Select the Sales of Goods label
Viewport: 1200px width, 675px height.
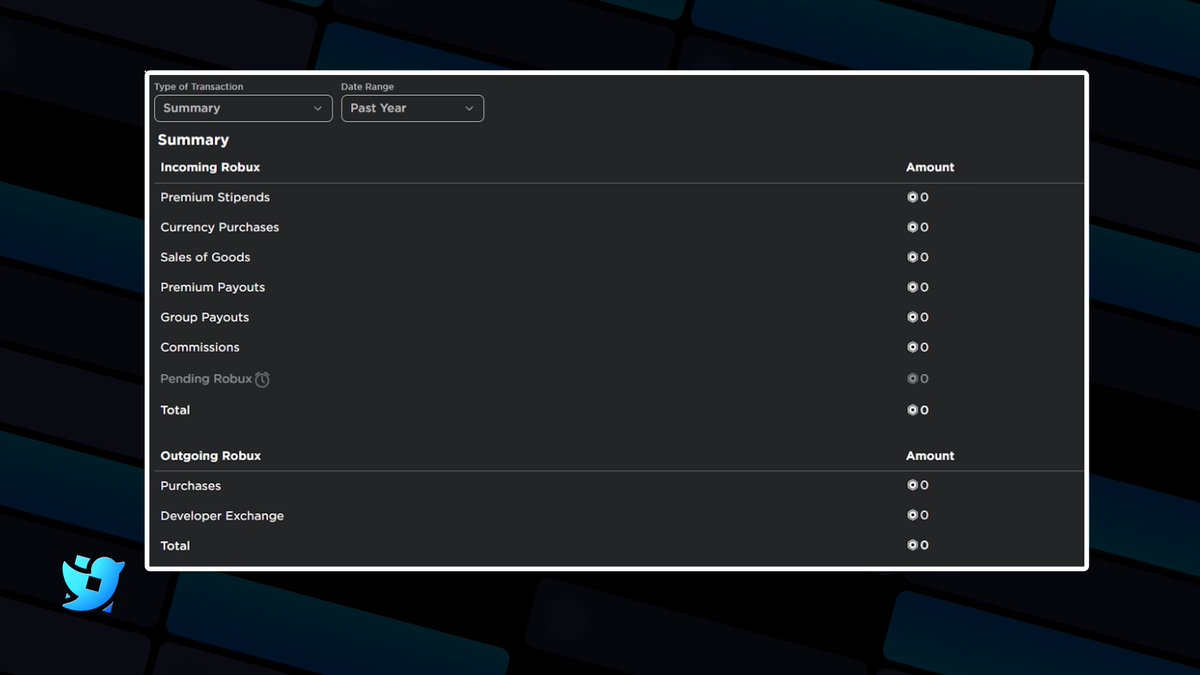(x=204, y=257)
